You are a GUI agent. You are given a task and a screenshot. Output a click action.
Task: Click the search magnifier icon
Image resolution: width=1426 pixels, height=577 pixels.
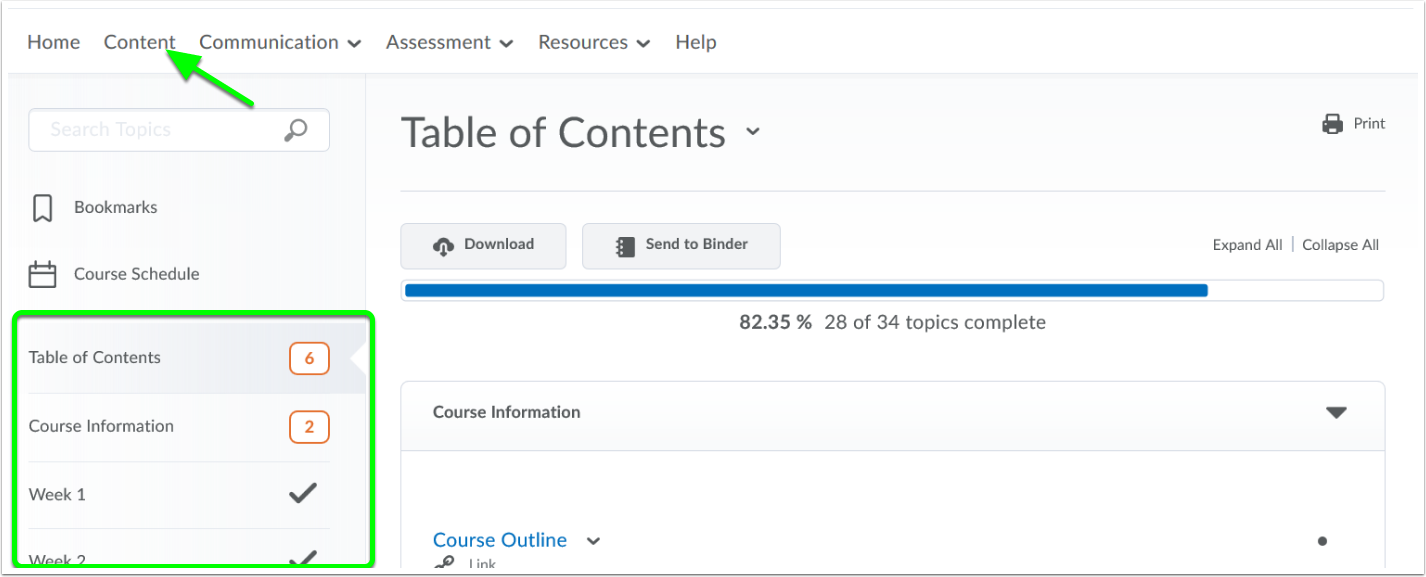point(296,130)
